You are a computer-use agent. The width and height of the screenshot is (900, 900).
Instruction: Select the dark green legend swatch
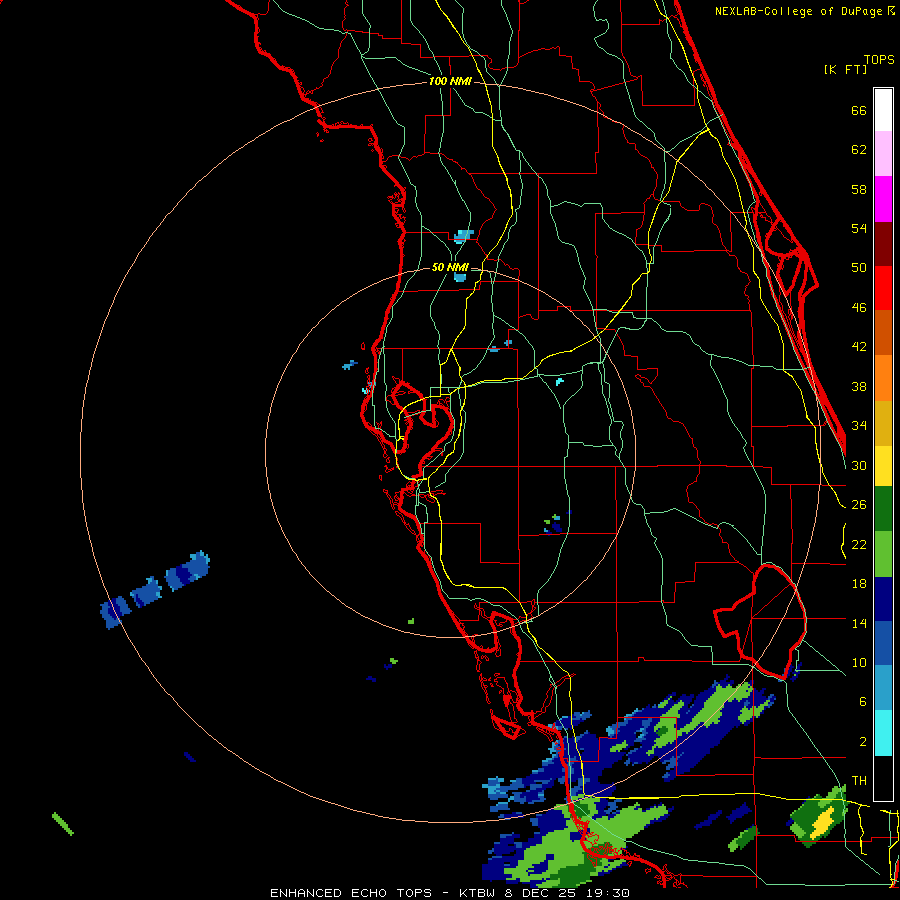pyautogui.click(x=883, y=509)
